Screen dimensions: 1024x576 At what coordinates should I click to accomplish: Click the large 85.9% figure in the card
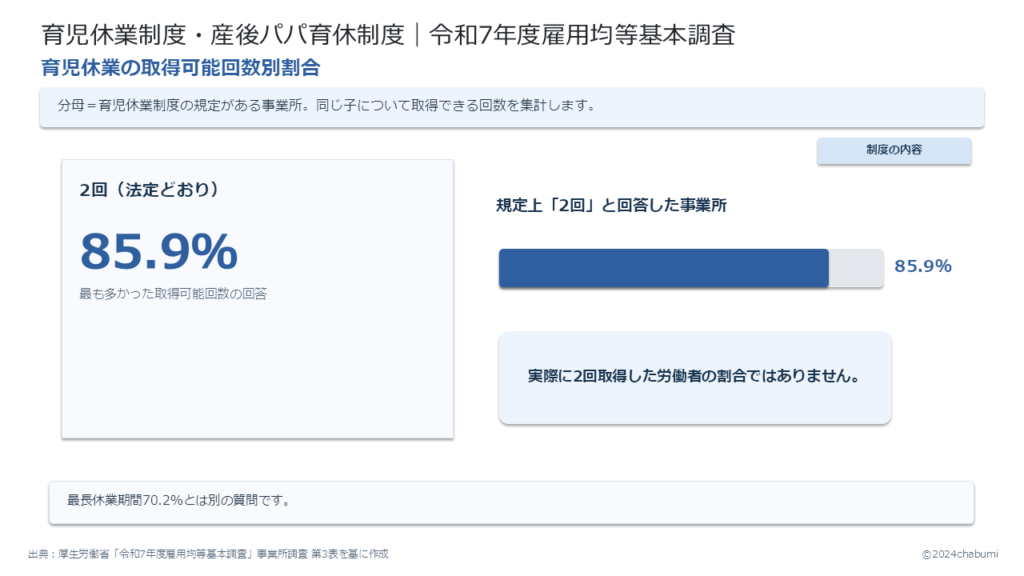coord(159,251)
